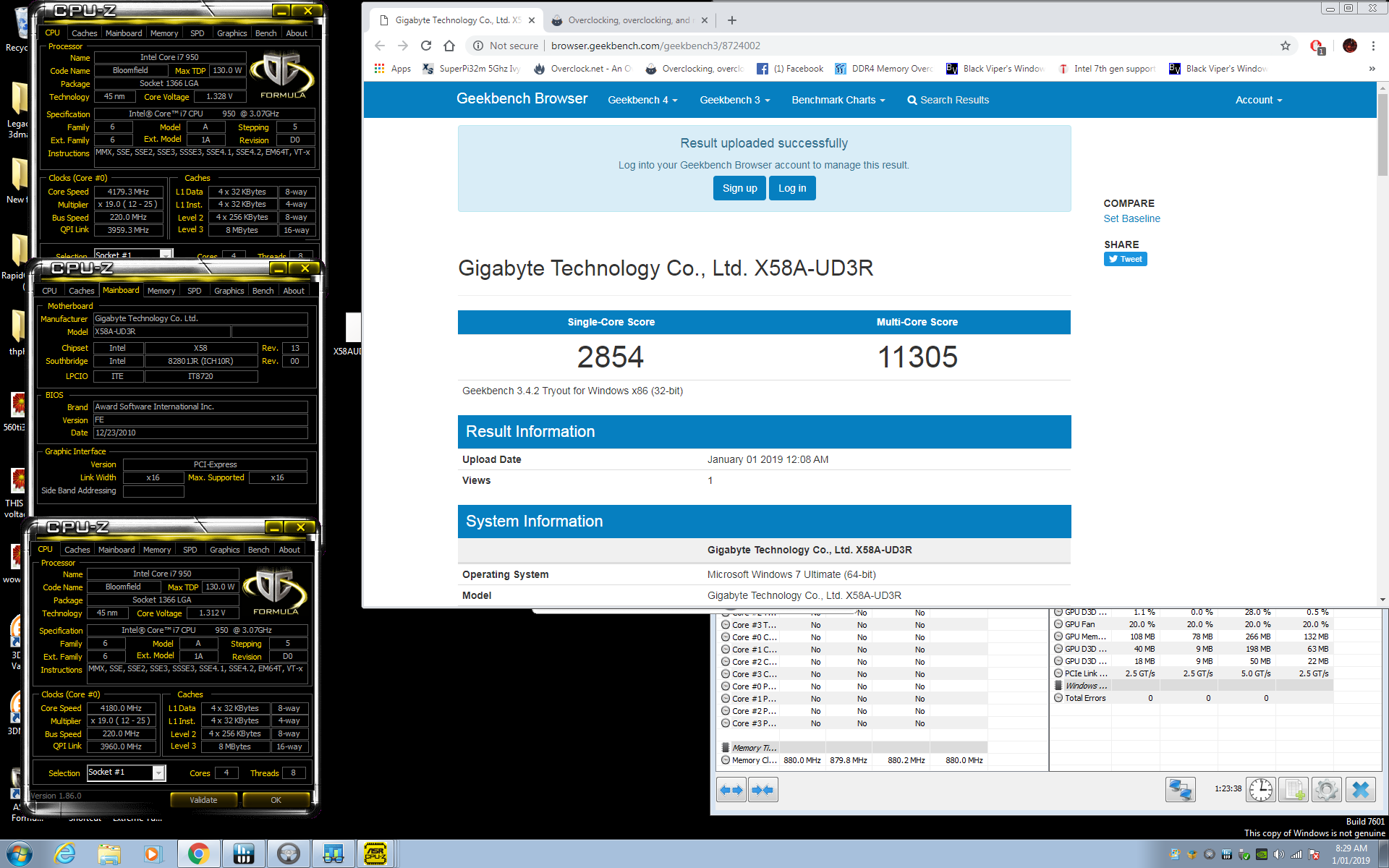1389x868 pixels.
Task: Close the Gigabyte Technology Chrome tab
Action: point(532,20)
